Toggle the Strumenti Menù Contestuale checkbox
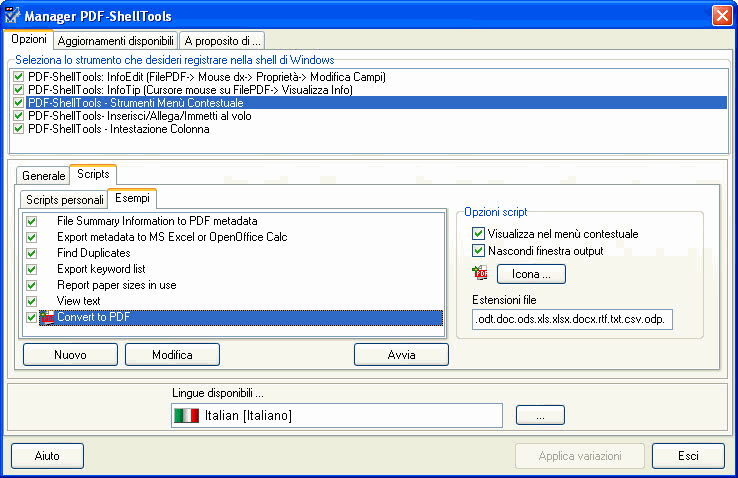The width and height of the screenshot is (738, 478). point(18,103)
